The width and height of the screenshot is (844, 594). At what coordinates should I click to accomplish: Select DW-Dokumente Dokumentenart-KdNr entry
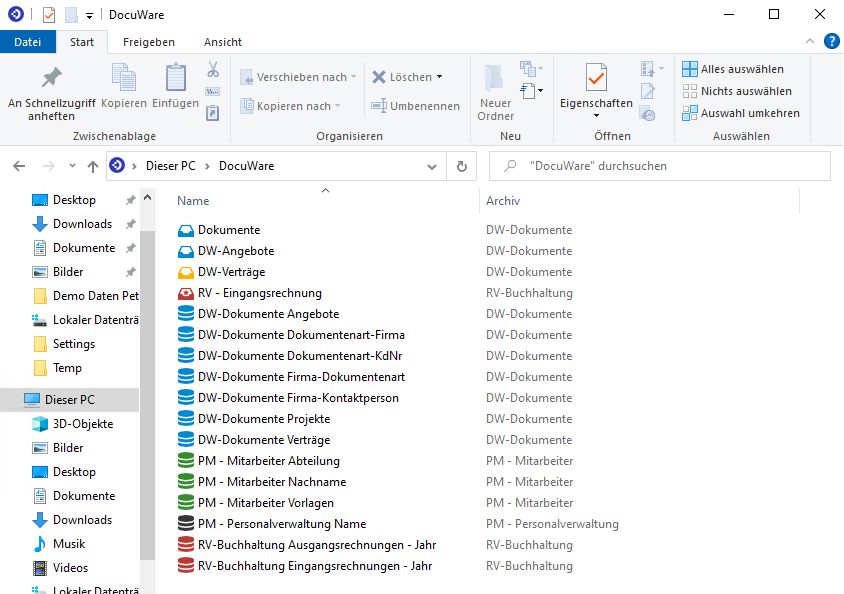[x=300, y=356]
